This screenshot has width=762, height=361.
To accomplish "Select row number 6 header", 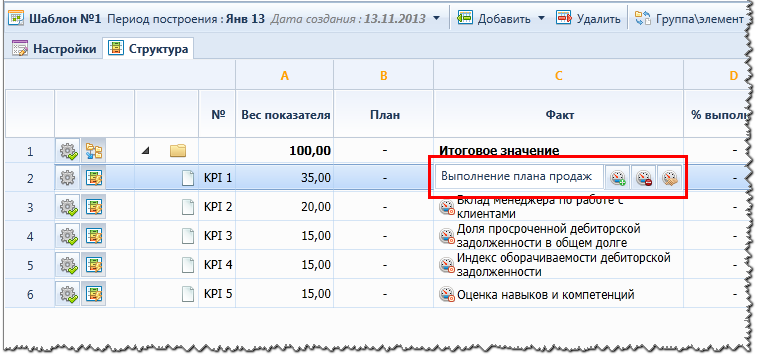I will click(30, 294).
